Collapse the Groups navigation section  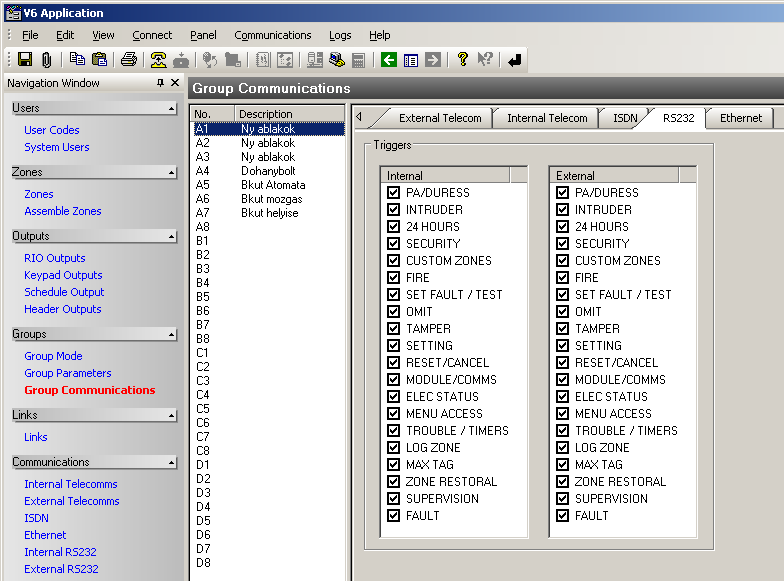tap(172, 335)
